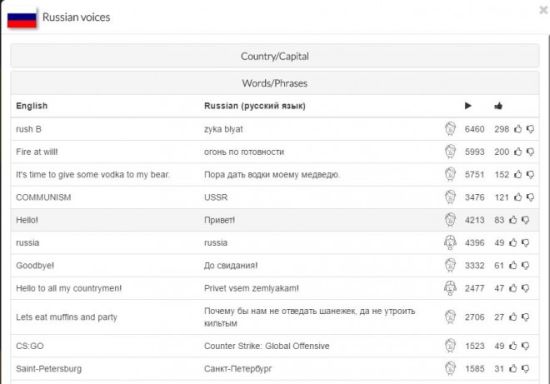The image size is (550, 384).
Task: Select the 'Санкт-Петербург' translation cell
Action: click(238, 369)
